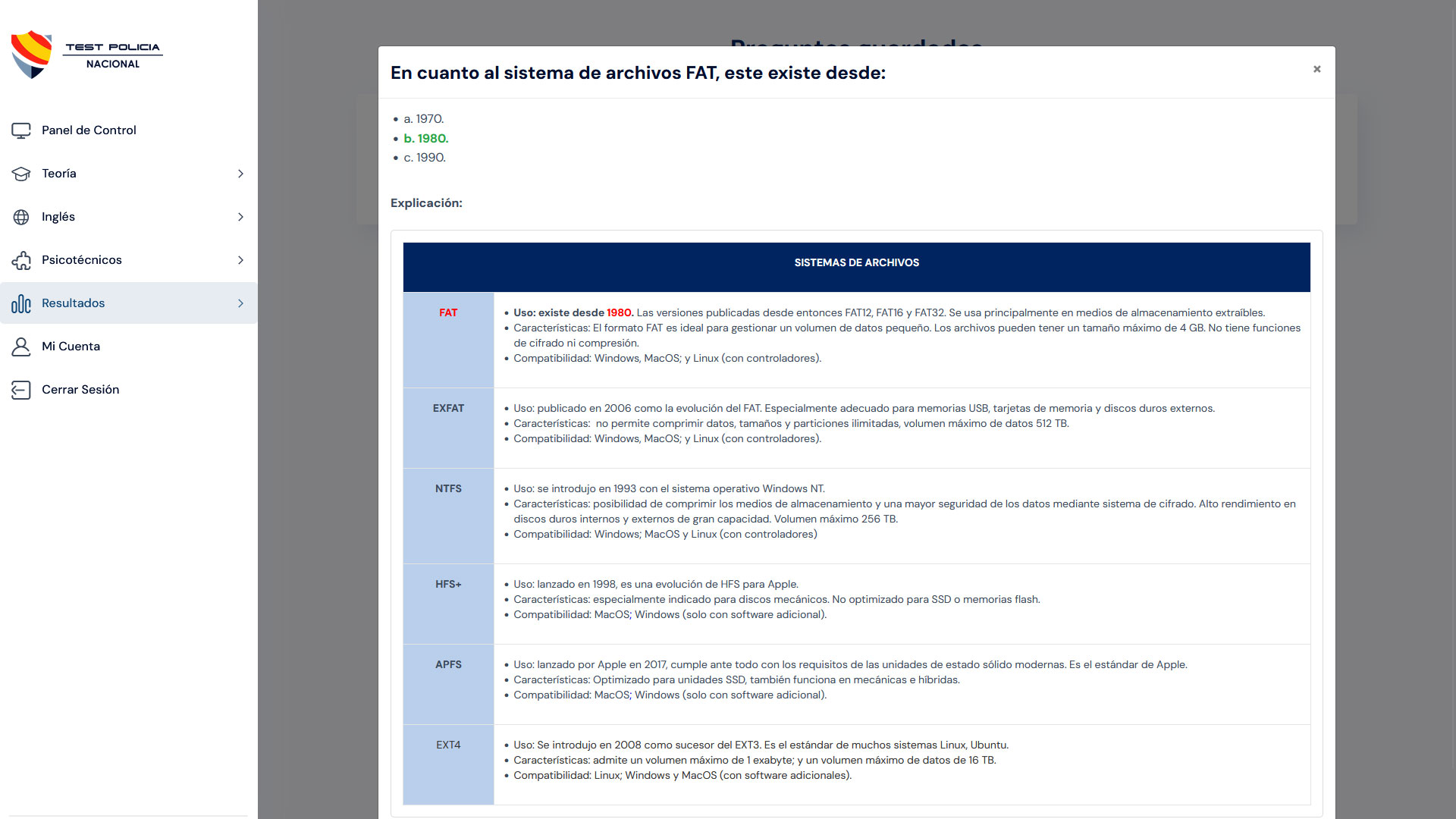Click the SISTEMAS DE ARCHIVOS table header
This screenshot has width=1456, height=819.
[x=856, y=263]
